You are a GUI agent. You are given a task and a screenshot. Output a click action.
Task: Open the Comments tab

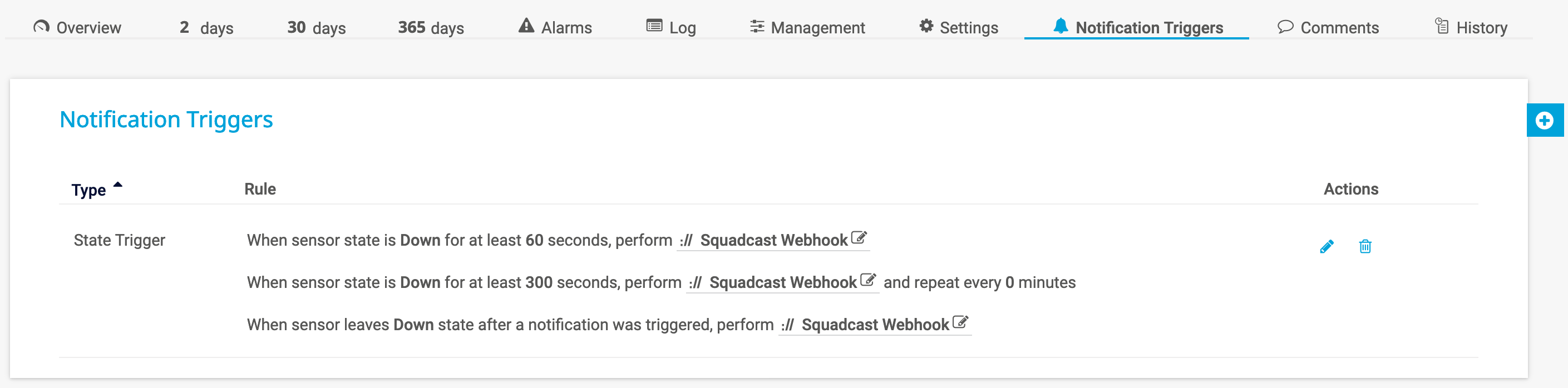coord(1328,27)
